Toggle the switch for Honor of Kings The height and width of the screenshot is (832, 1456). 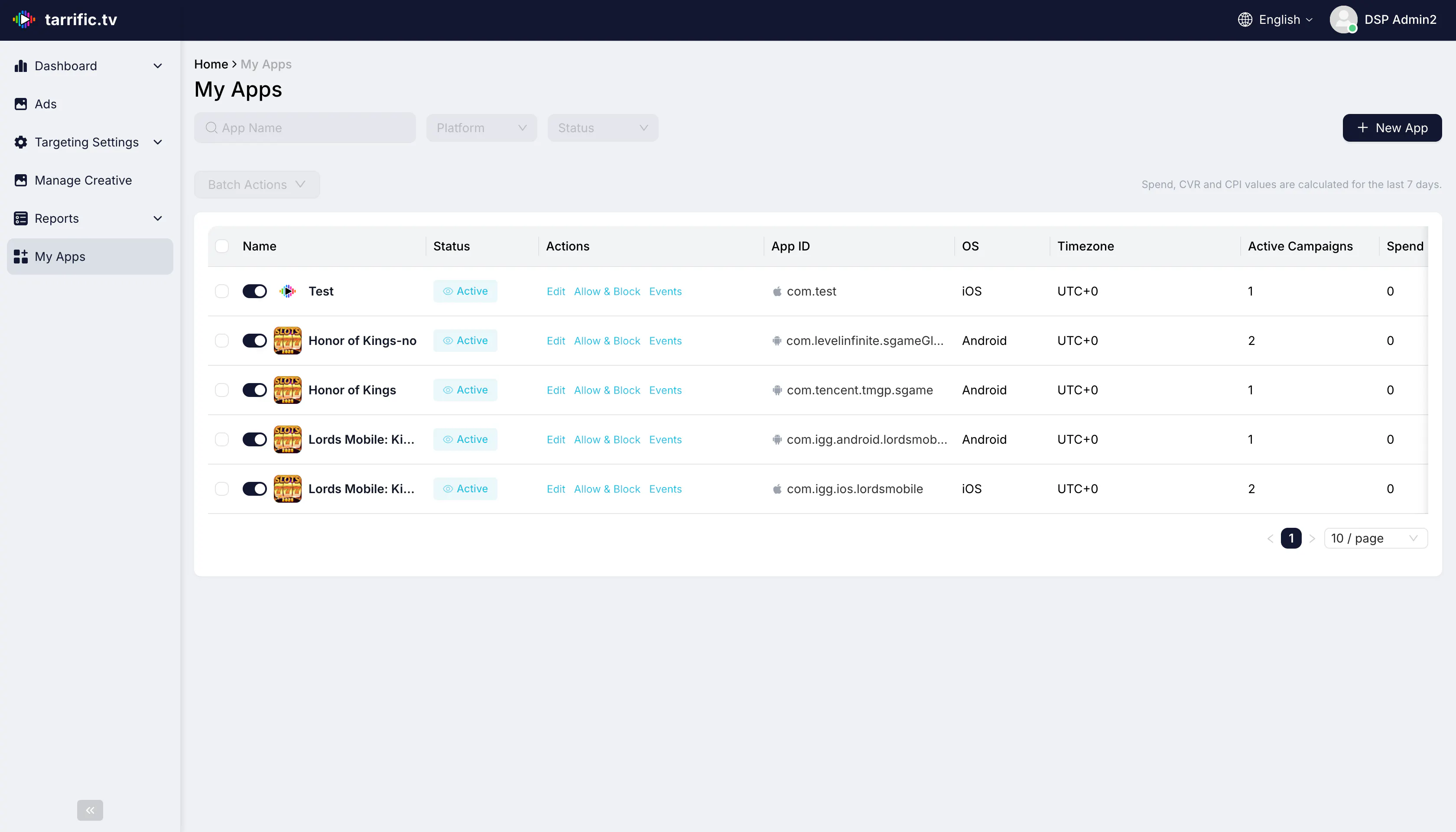[254, 390]
